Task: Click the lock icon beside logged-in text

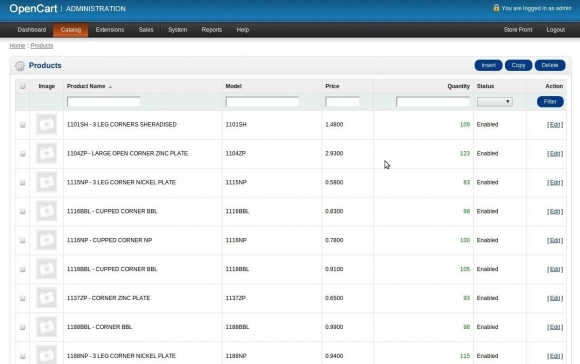Action: click(496, 8)
